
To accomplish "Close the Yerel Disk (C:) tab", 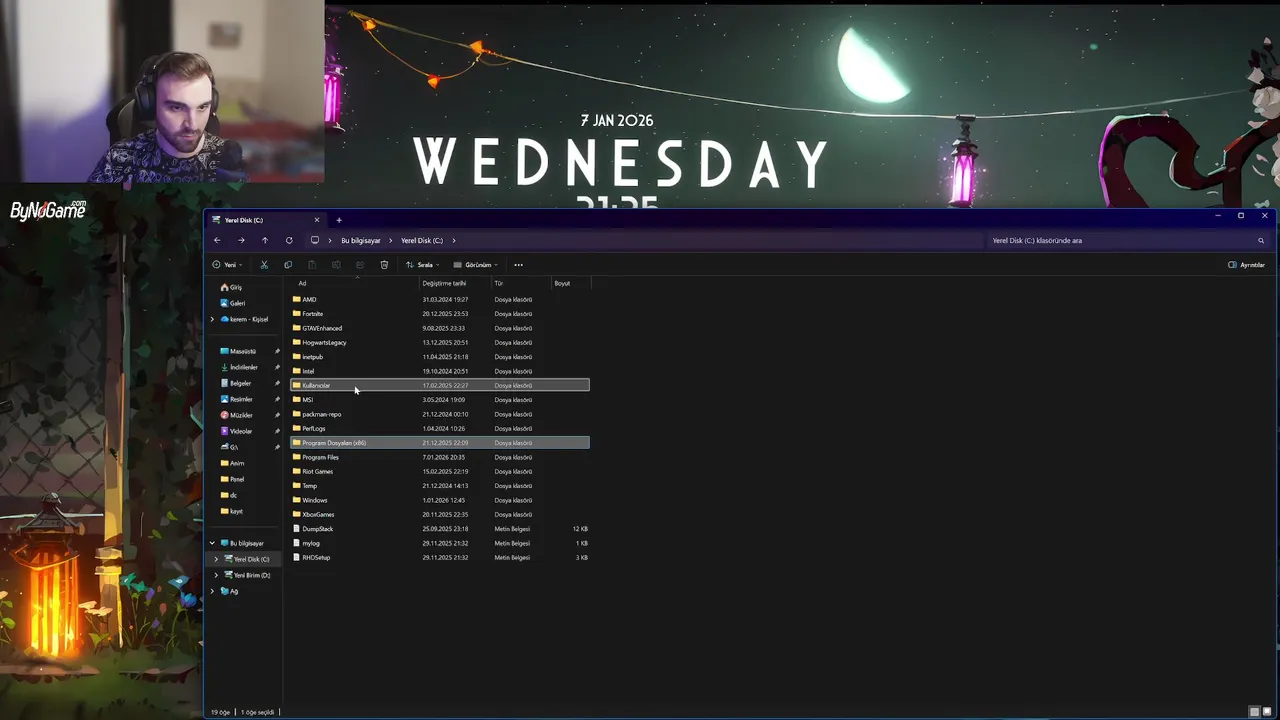I will [317, 220].
